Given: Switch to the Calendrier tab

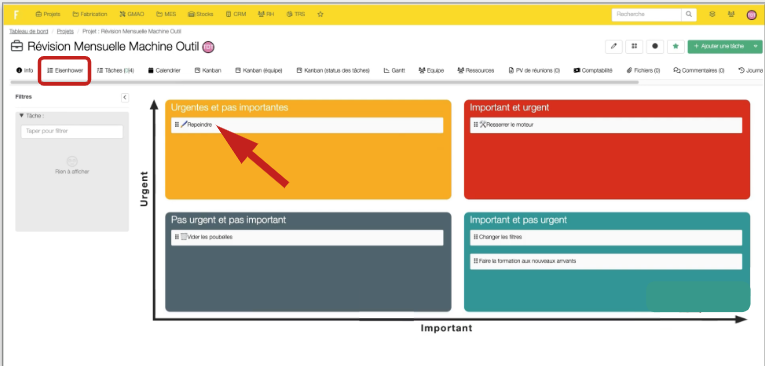Looking at the screenshot, I should 164,70.
